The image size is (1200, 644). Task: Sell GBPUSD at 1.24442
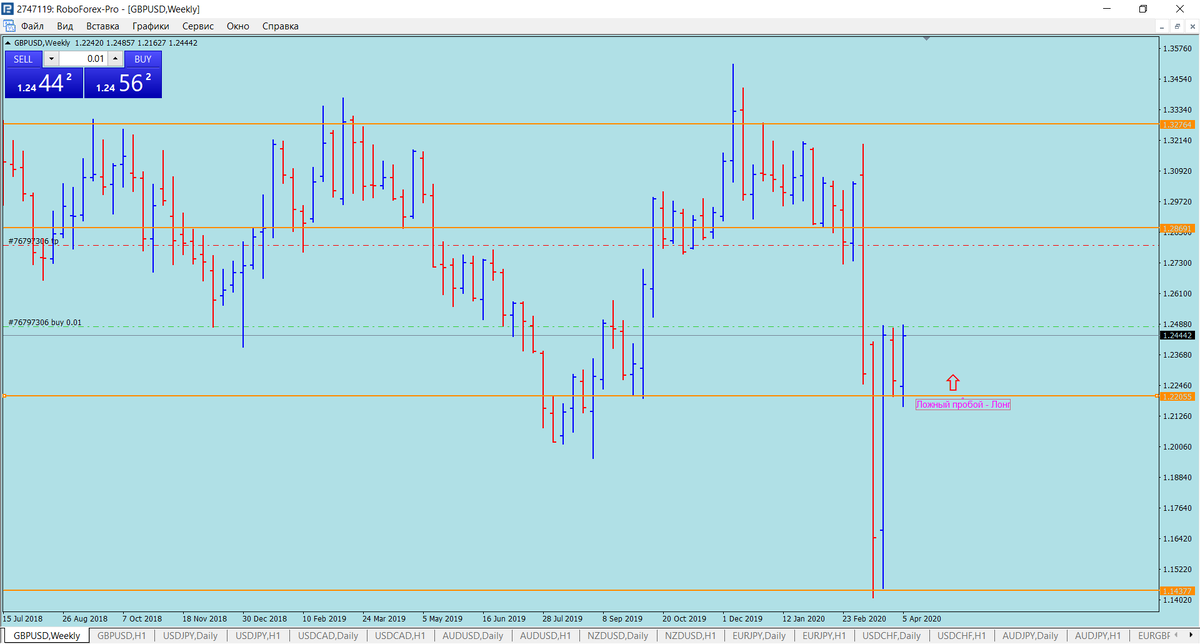[x=44, y=82]
